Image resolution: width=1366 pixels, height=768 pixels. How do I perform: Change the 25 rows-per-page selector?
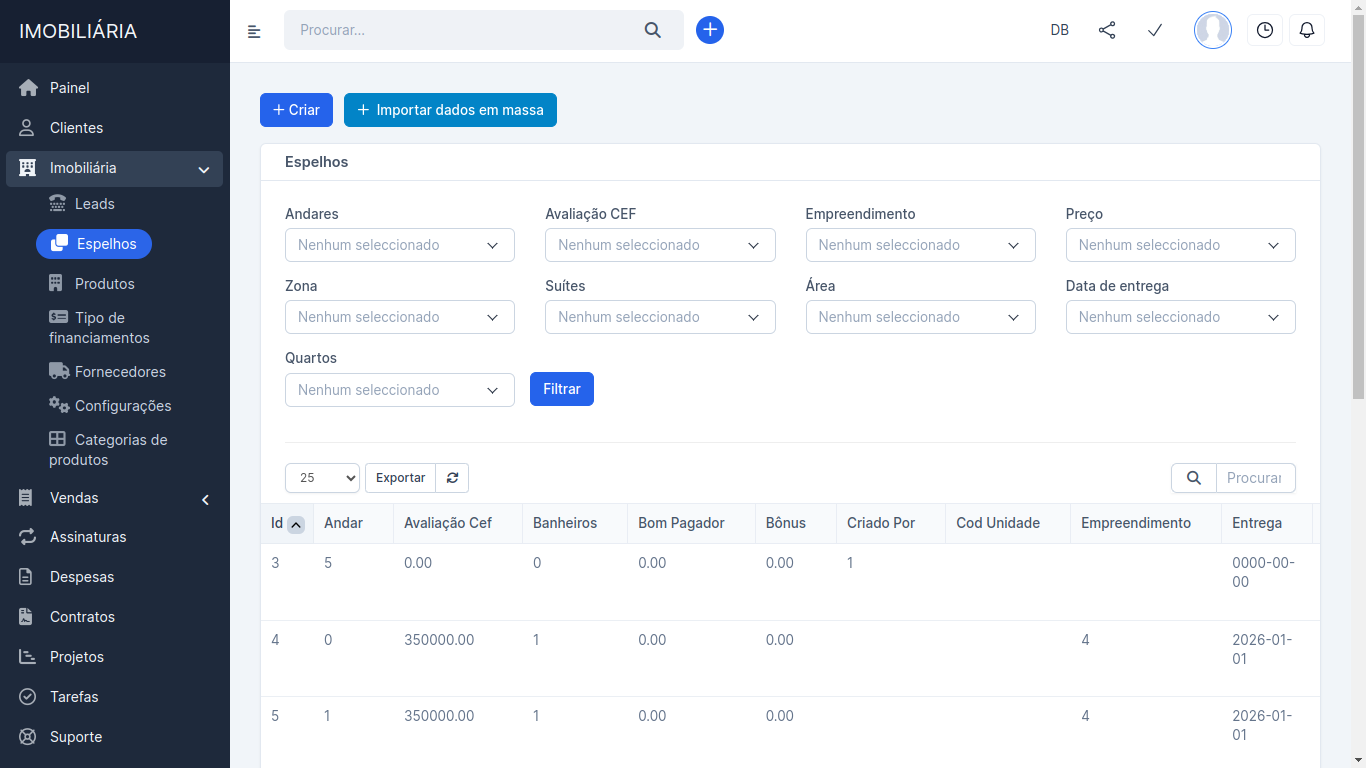pos(322,478)
